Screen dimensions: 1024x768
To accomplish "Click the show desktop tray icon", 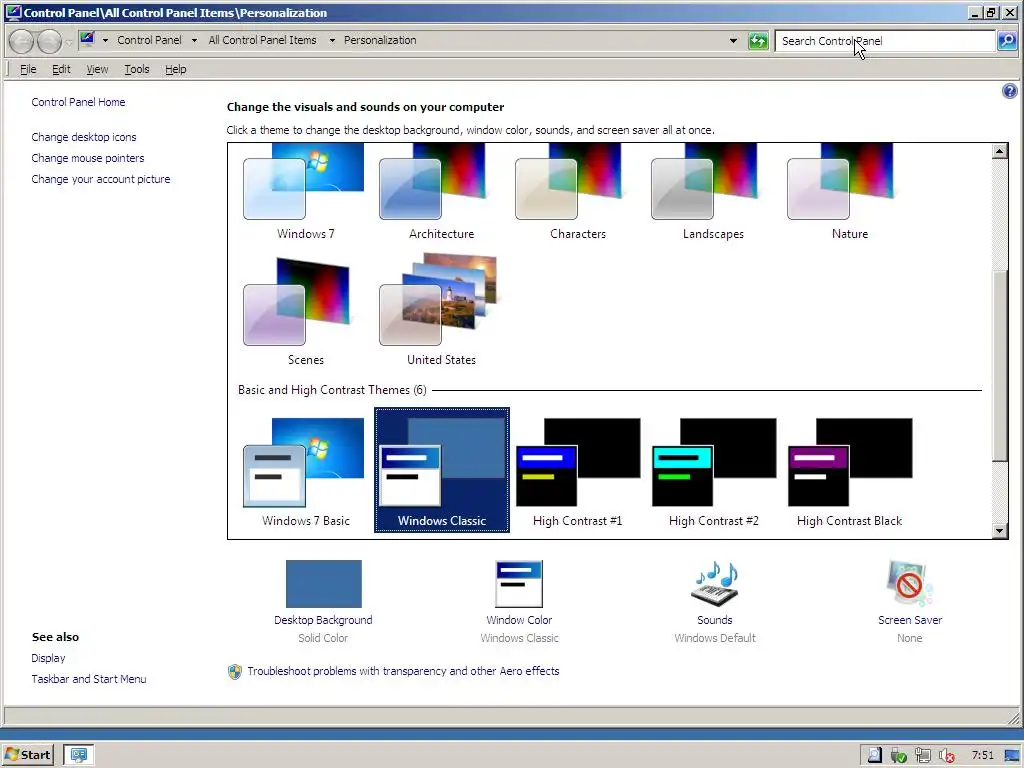I will click(x=1012, y=756).
